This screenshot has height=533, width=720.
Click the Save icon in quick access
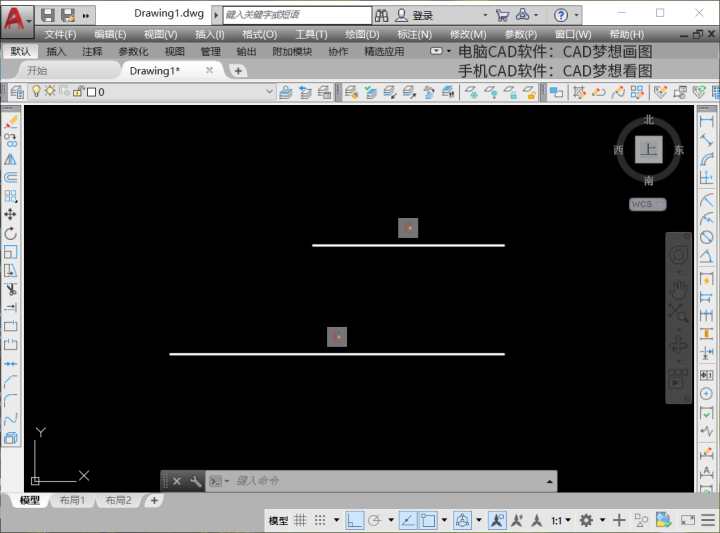(48, 16)
